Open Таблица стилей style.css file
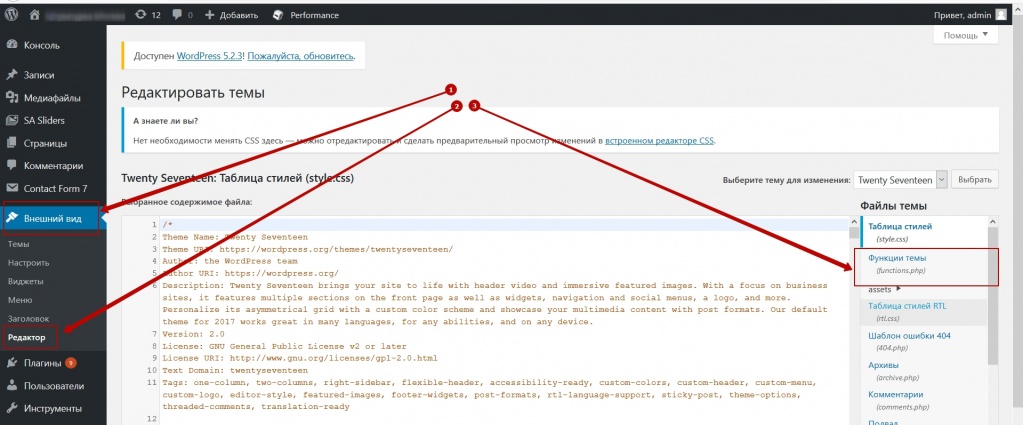Image resolution: width=1023 pixels, height=425 pixels. coord(900,232)
